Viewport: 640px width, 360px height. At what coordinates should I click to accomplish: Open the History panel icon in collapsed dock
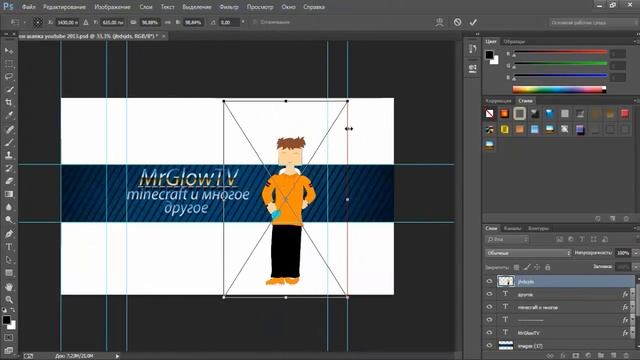[x=473, y=49]
